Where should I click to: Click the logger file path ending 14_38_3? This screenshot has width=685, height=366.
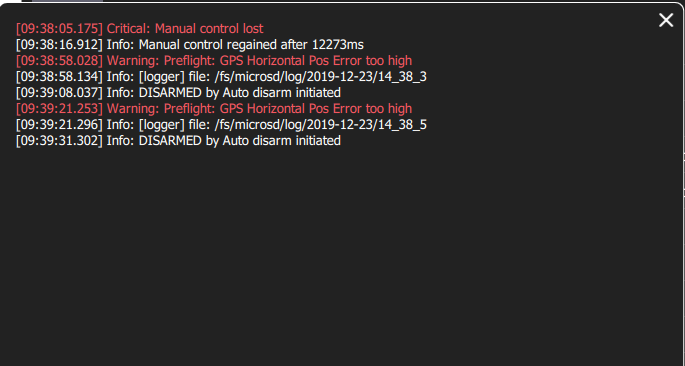321,77
